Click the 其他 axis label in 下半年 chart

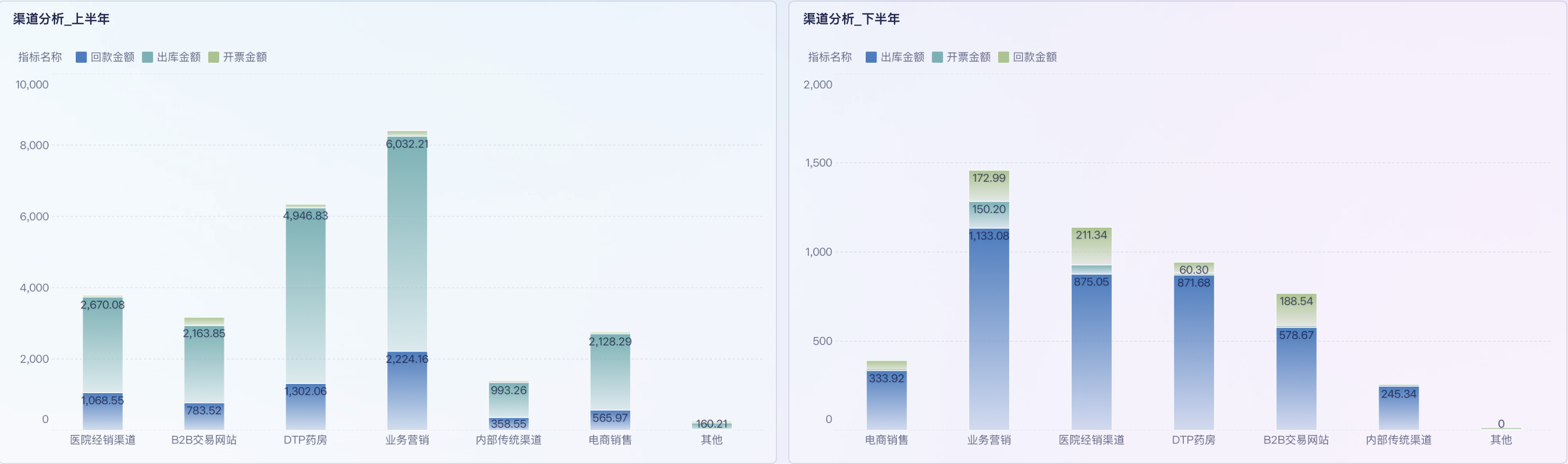click(1501, 440)
